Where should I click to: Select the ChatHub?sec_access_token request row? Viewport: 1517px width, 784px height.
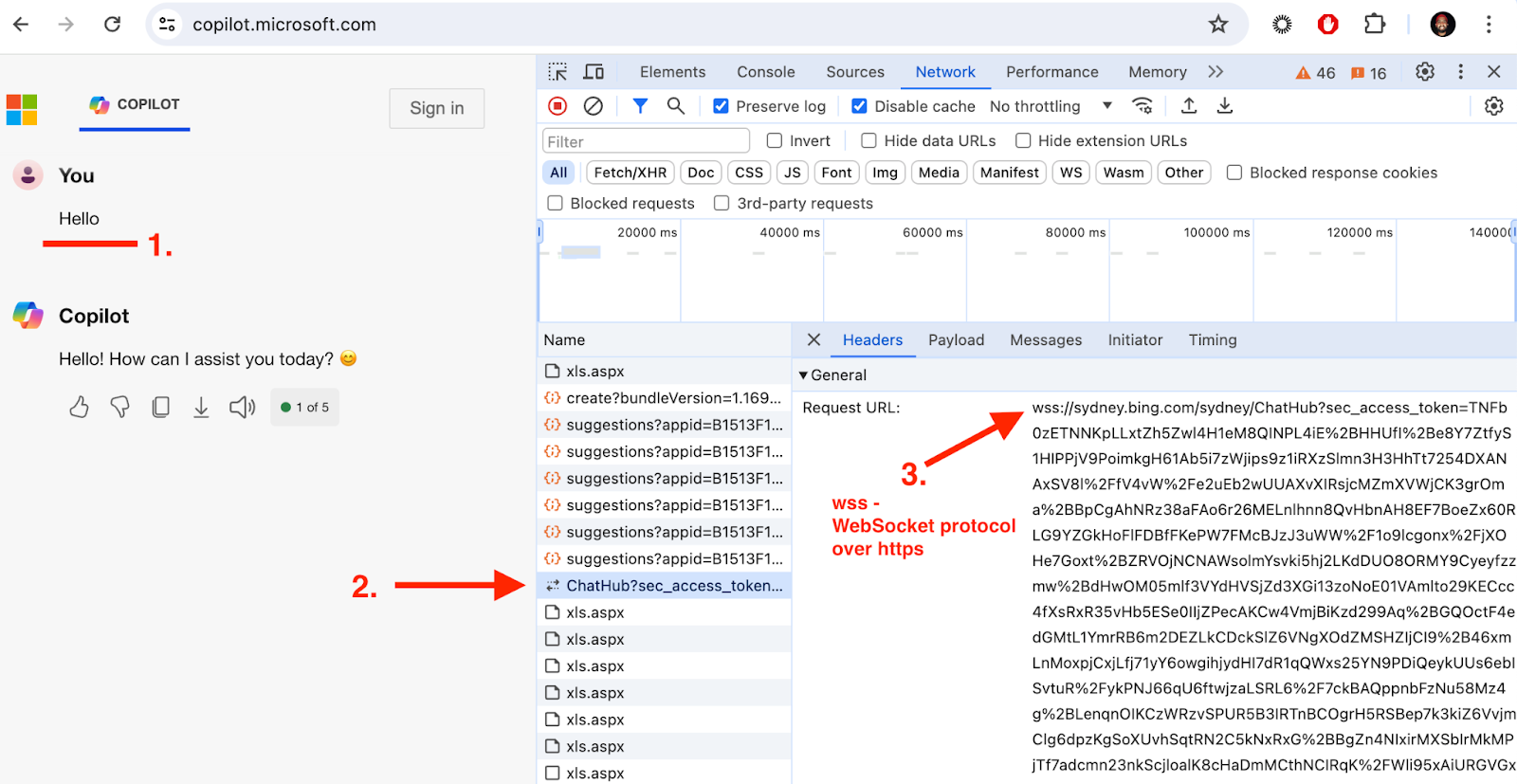pyautogui.click(x=664, y=586)
